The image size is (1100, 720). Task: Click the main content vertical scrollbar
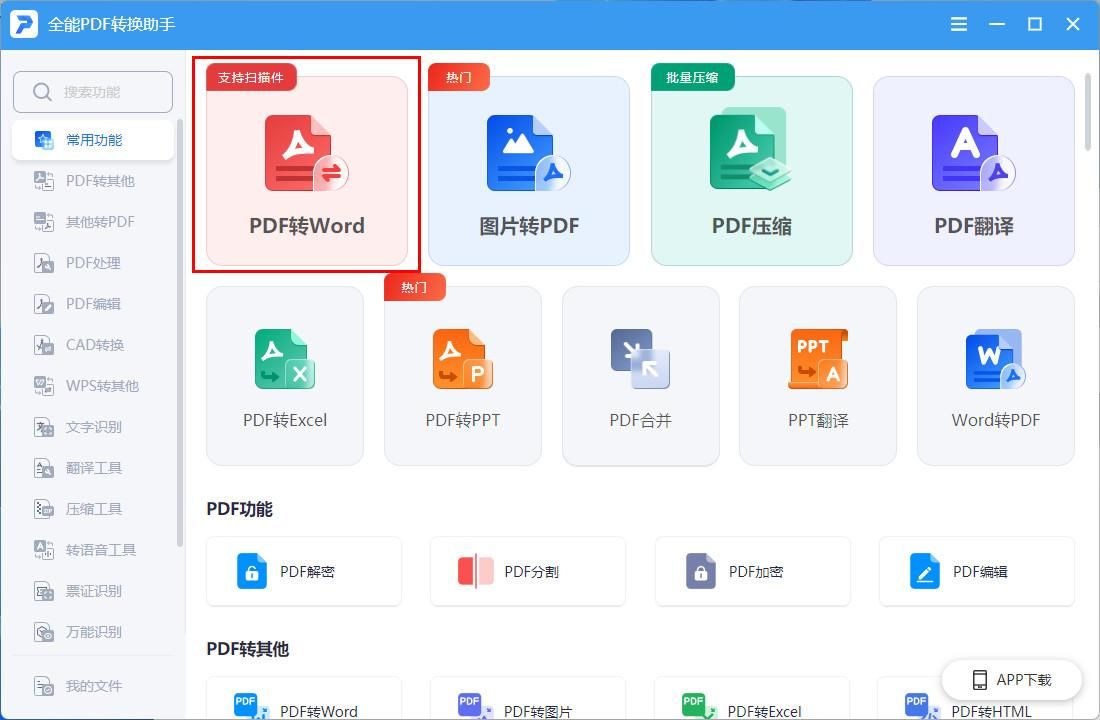(x=1088, y=111)
